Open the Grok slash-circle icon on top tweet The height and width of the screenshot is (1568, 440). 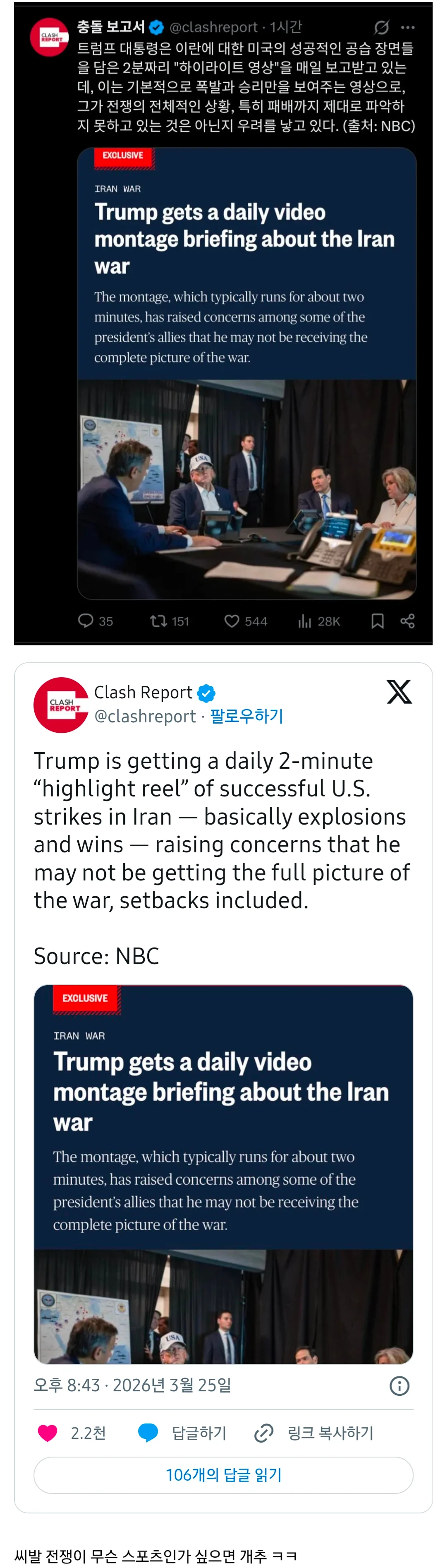click(x=381, y=27)
